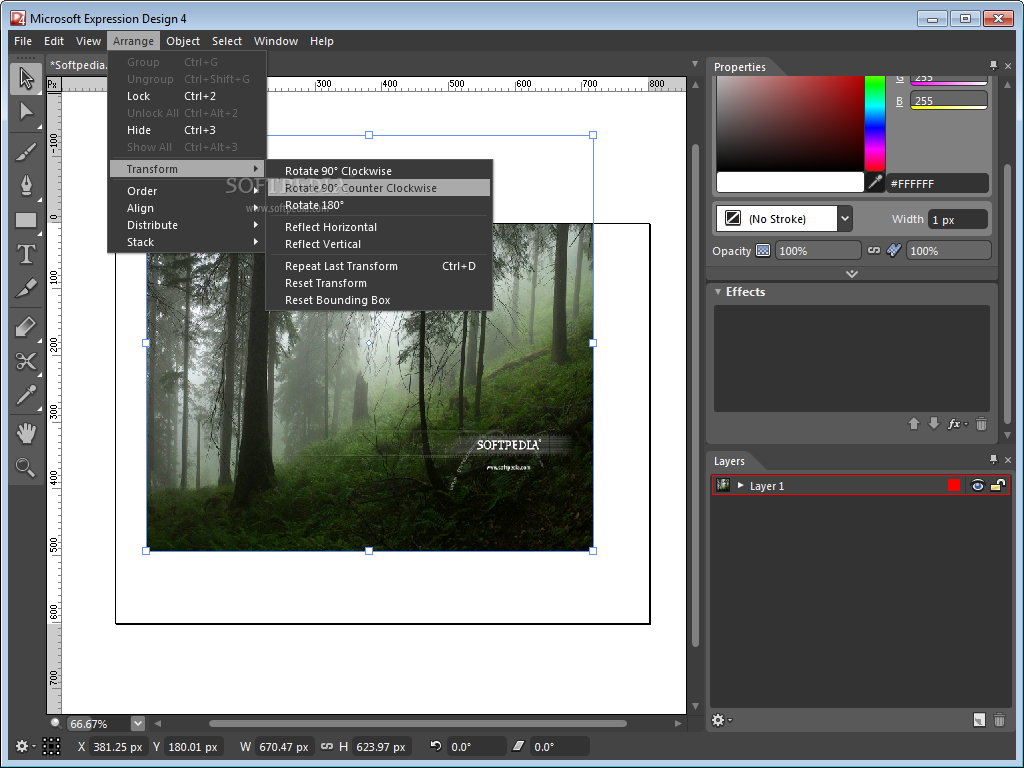Click the skew angle icon
This screenshot has width=1024, height=768.
click(518, 746)
